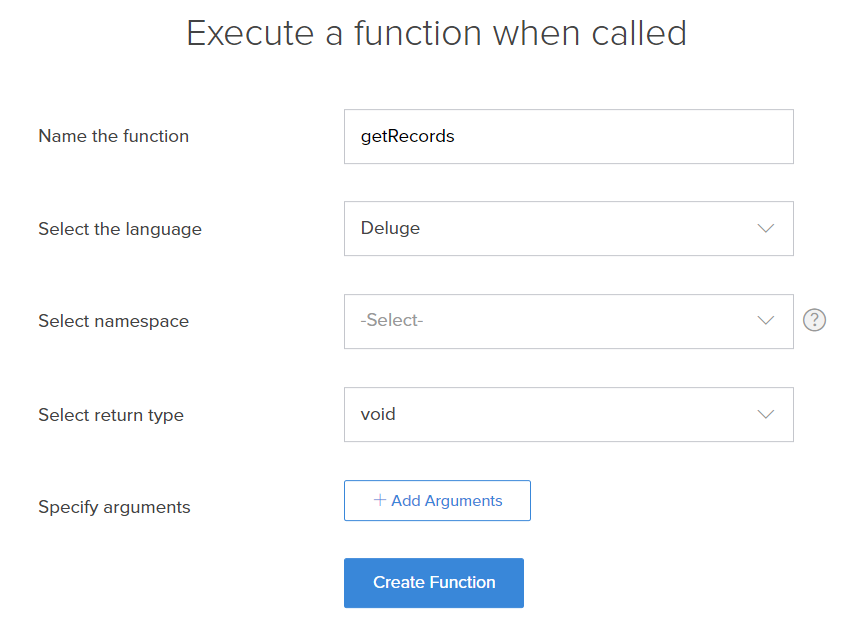Click the 'Specify arguments' label
This screenshot has width=865, height=623.
click(114, 507)
